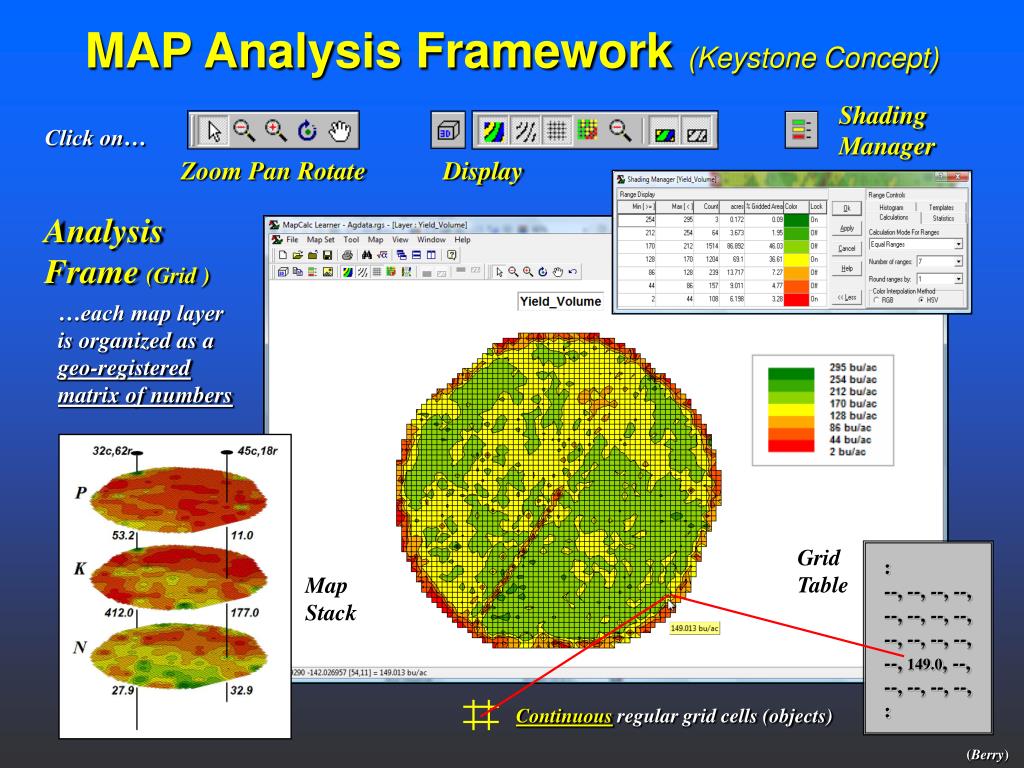The height and width of the screenshot is (768, 1024).
Task: Choose the rotate tool in enlarged Zoom Pan Rotate strip
Action: (x=307, y=131)
